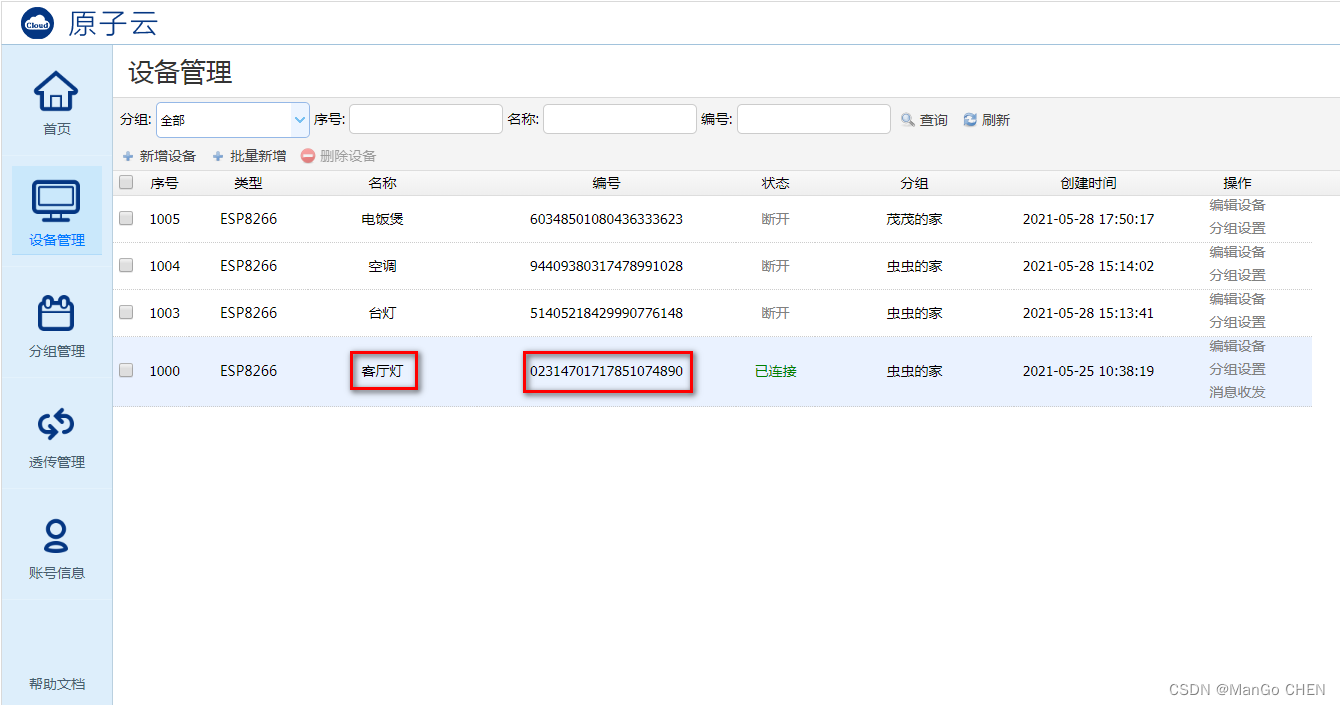The height and width of the screenshot is (705, 1340).
Task: Check the row 1000 客厅灯 checkbox
Action: pos(126,370)
